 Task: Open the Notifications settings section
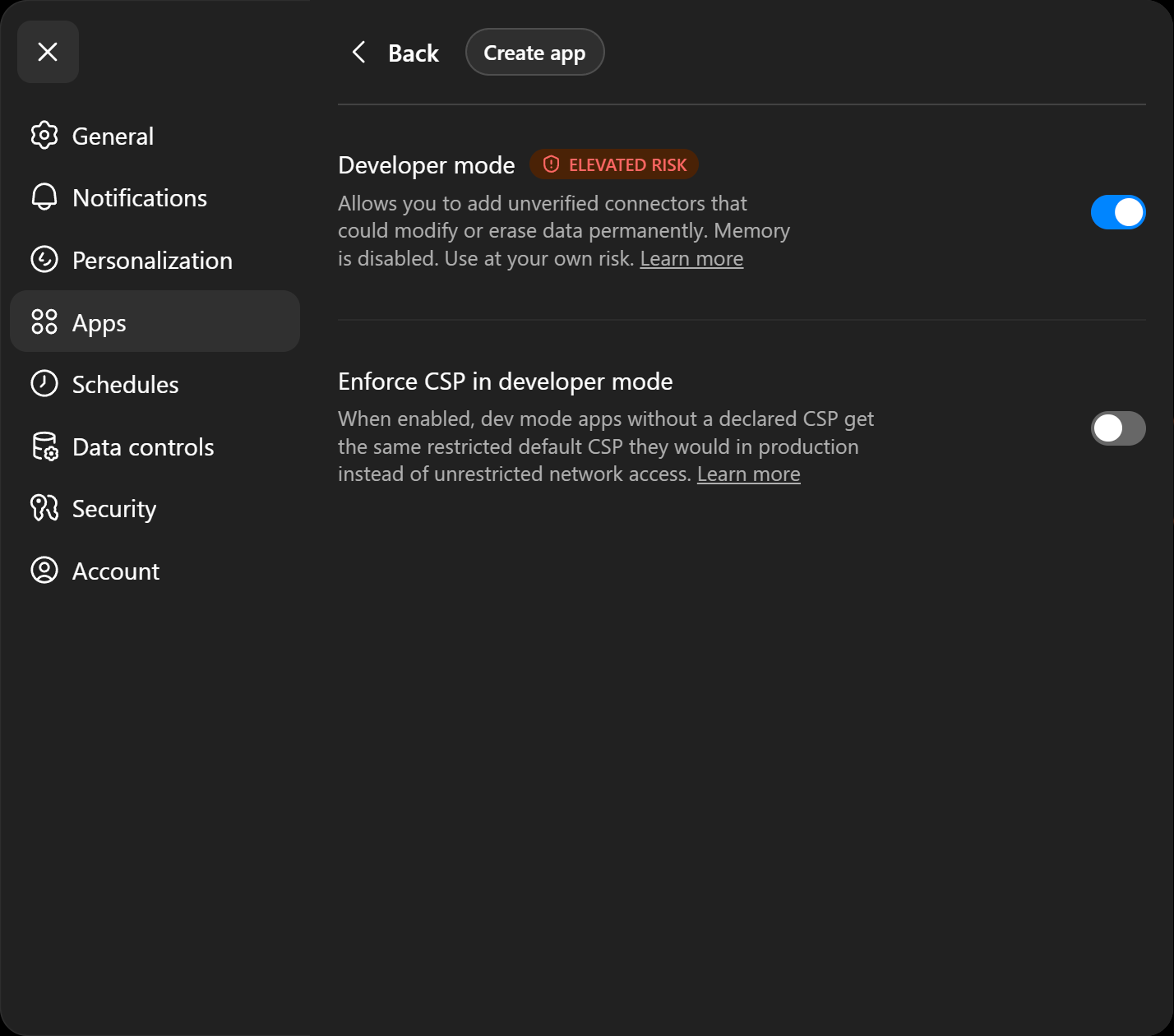click(155, 197)
